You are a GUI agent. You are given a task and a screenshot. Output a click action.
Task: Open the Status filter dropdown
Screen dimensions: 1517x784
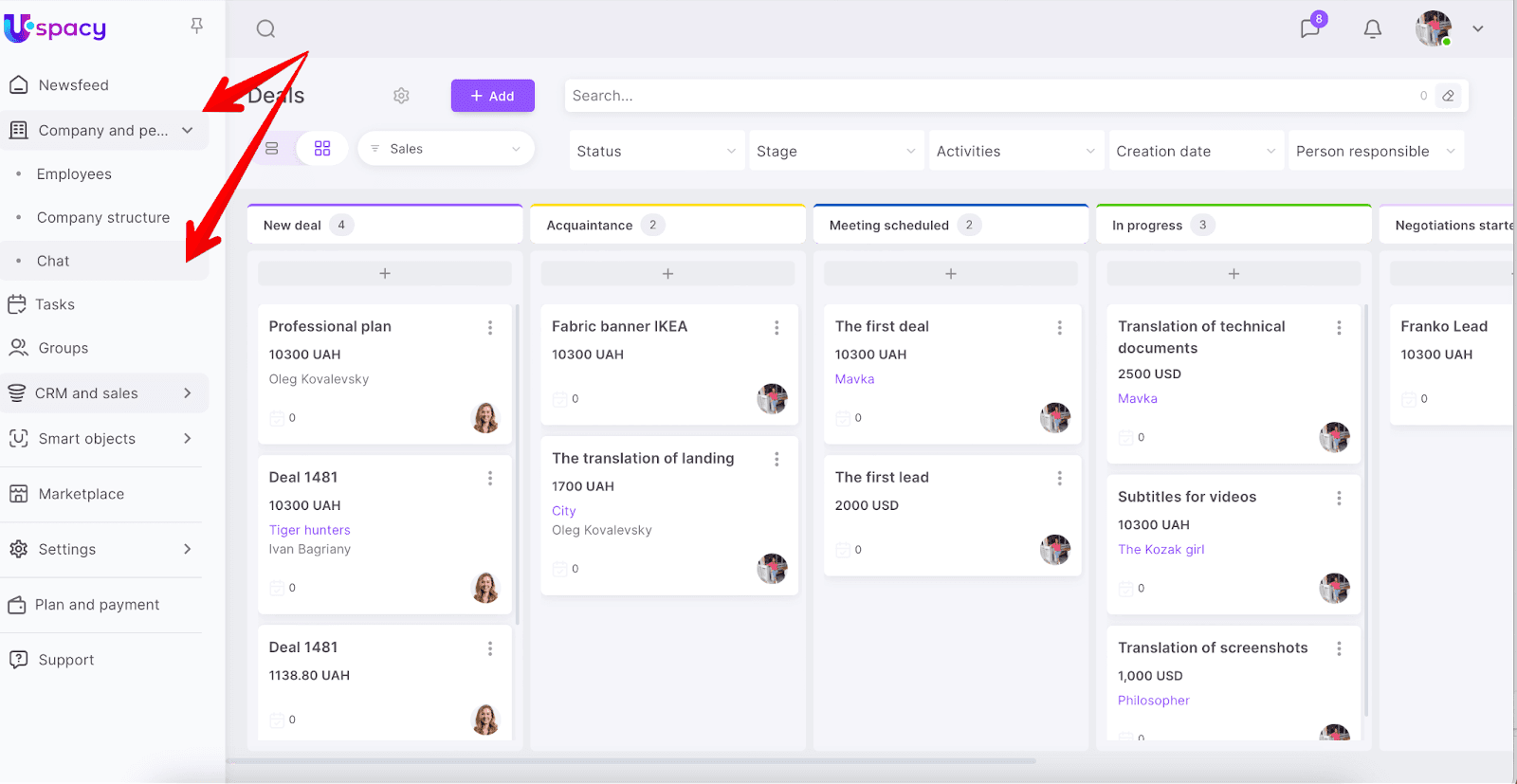coord(654,152)
